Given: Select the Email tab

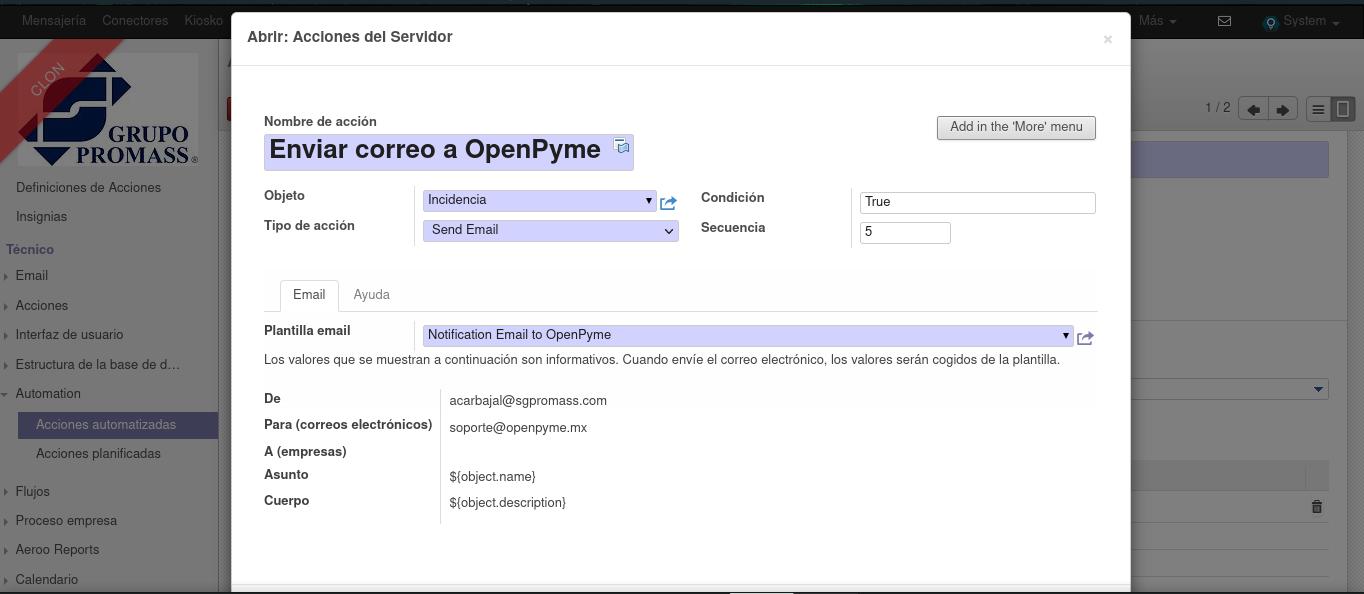Looking at the screenshot, I should [x=309, y=295].
